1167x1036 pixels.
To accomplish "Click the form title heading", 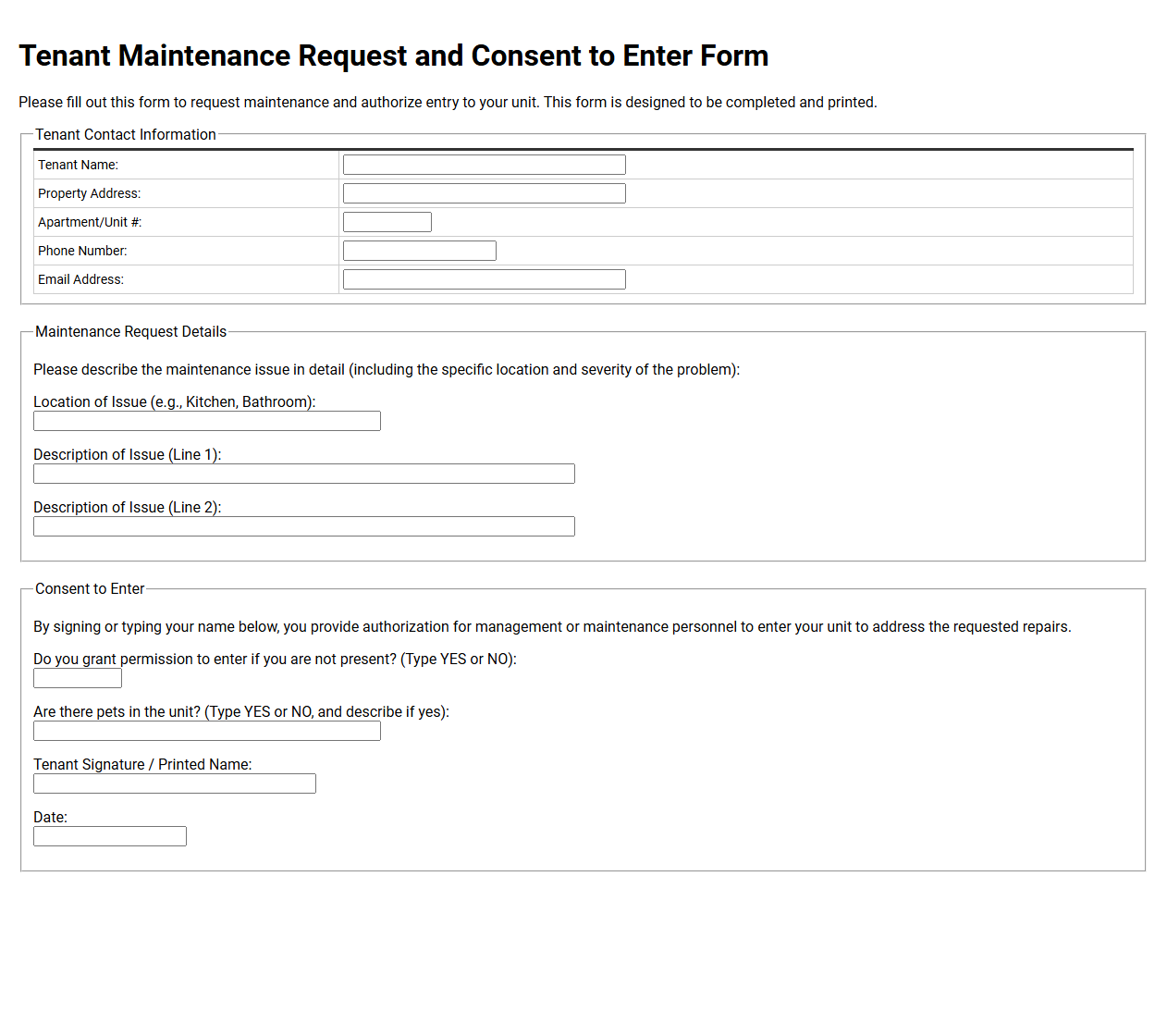I will point(394,55).
